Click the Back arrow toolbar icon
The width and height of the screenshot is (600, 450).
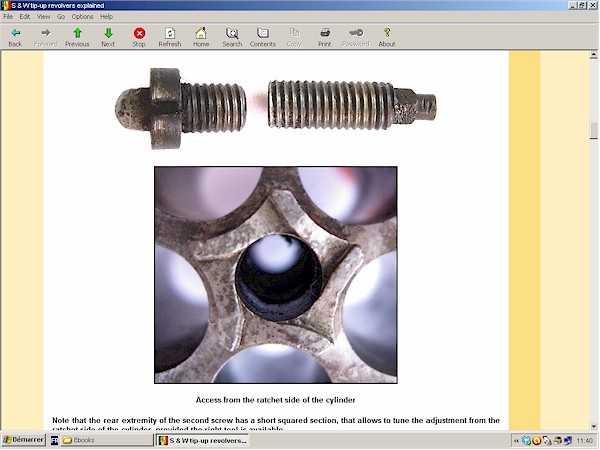pyautogui.click(x=15, y=33)
